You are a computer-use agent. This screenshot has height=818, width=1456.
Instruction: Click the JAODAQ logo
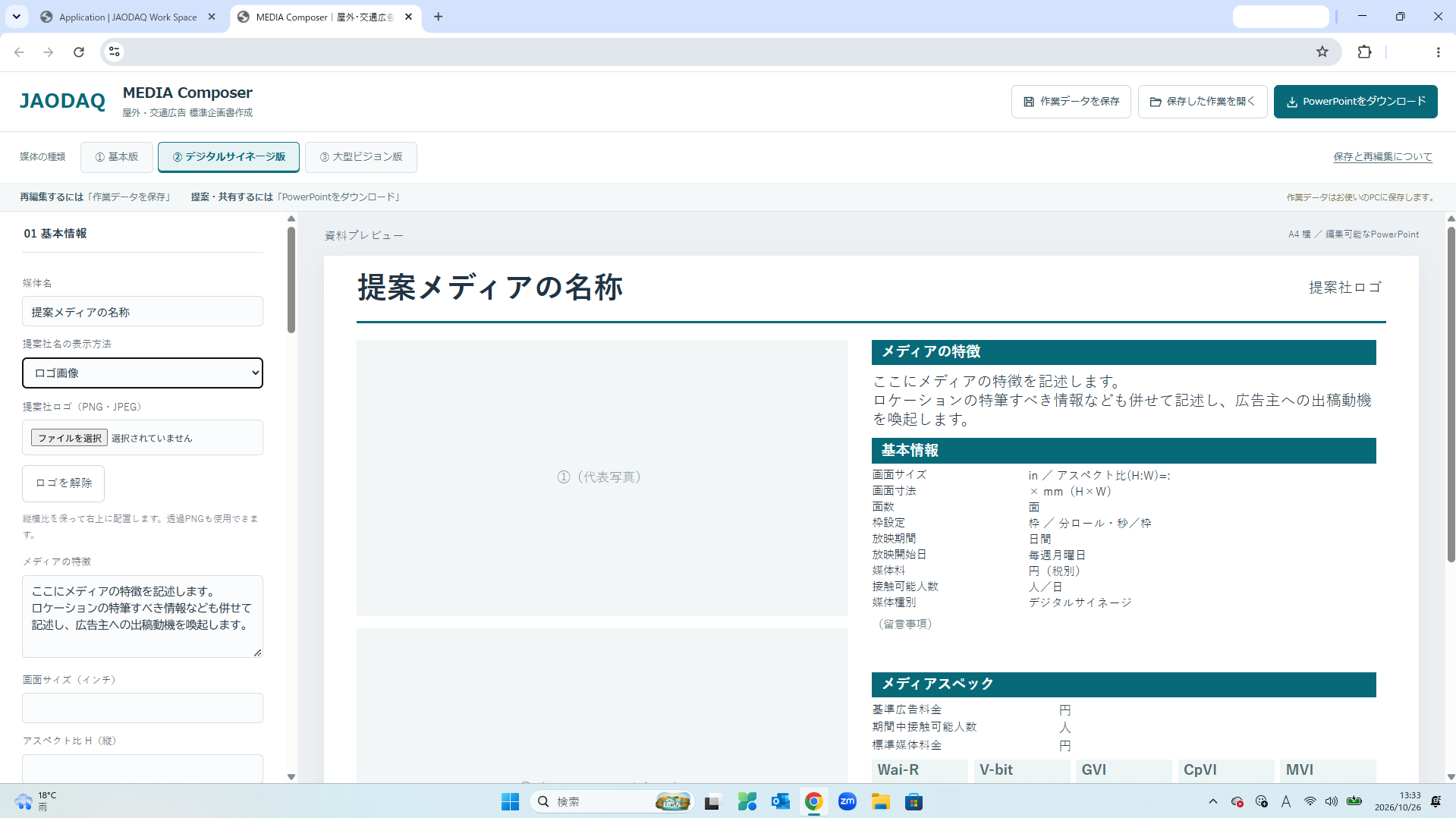click(x=62, y=101)
